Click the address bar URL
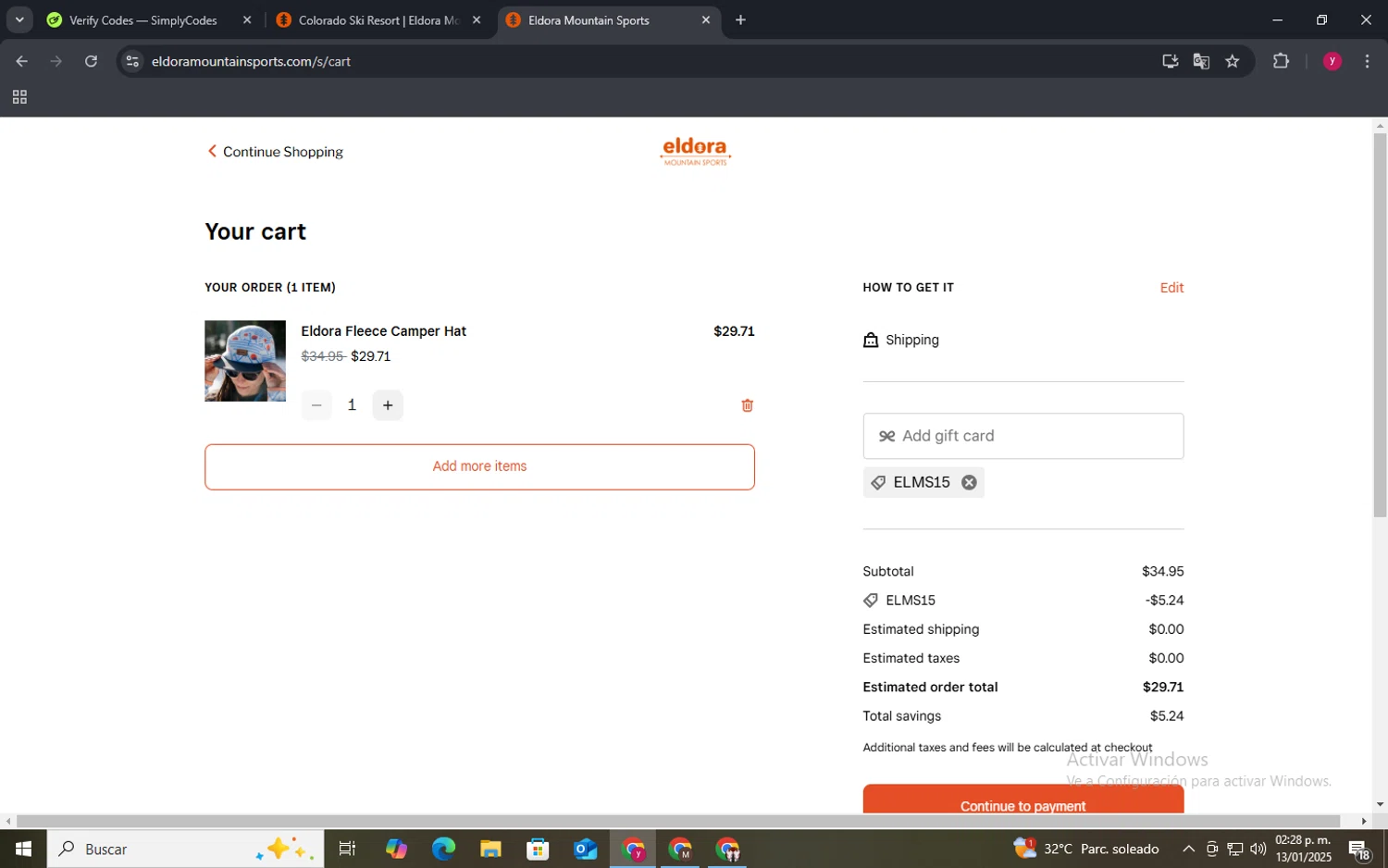Viewport: 1388px width, 868px height. coord(251,62)
